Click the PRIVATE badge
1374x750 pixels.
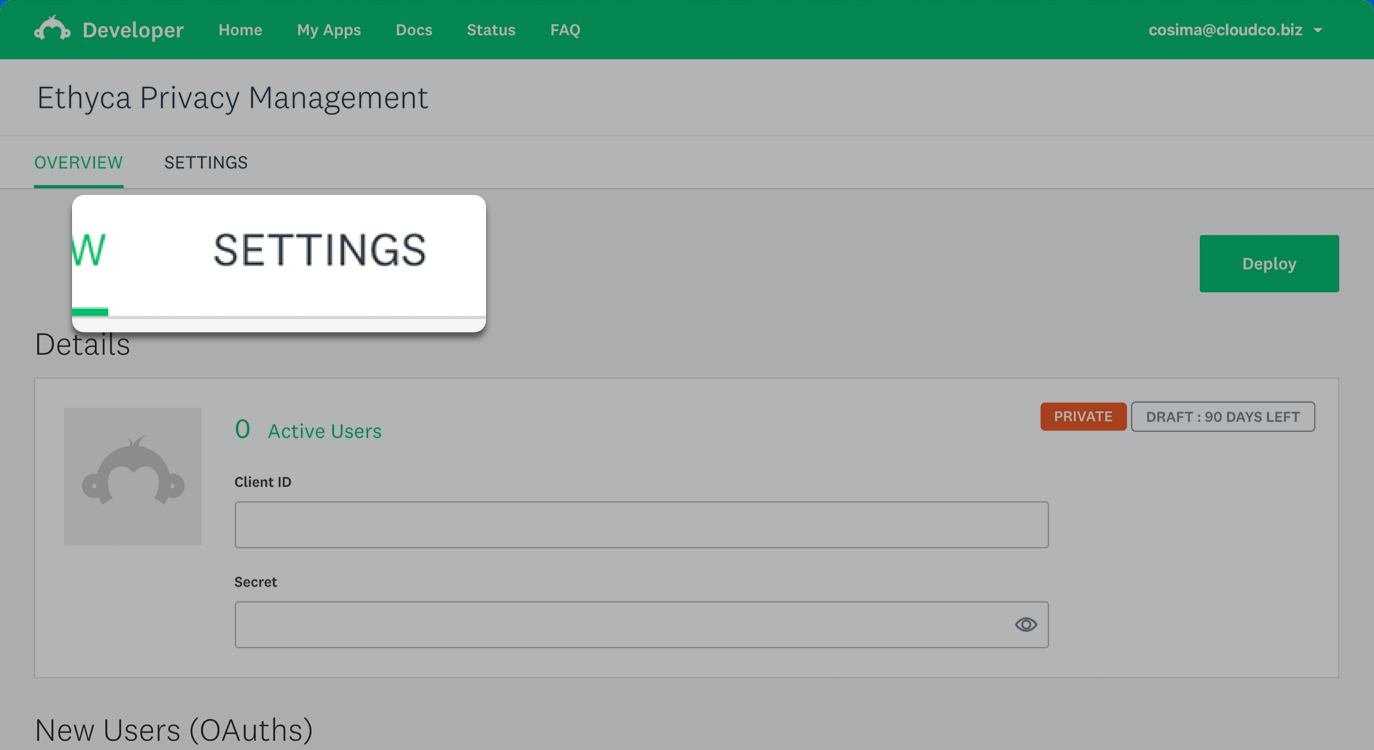pos(1083,417)
